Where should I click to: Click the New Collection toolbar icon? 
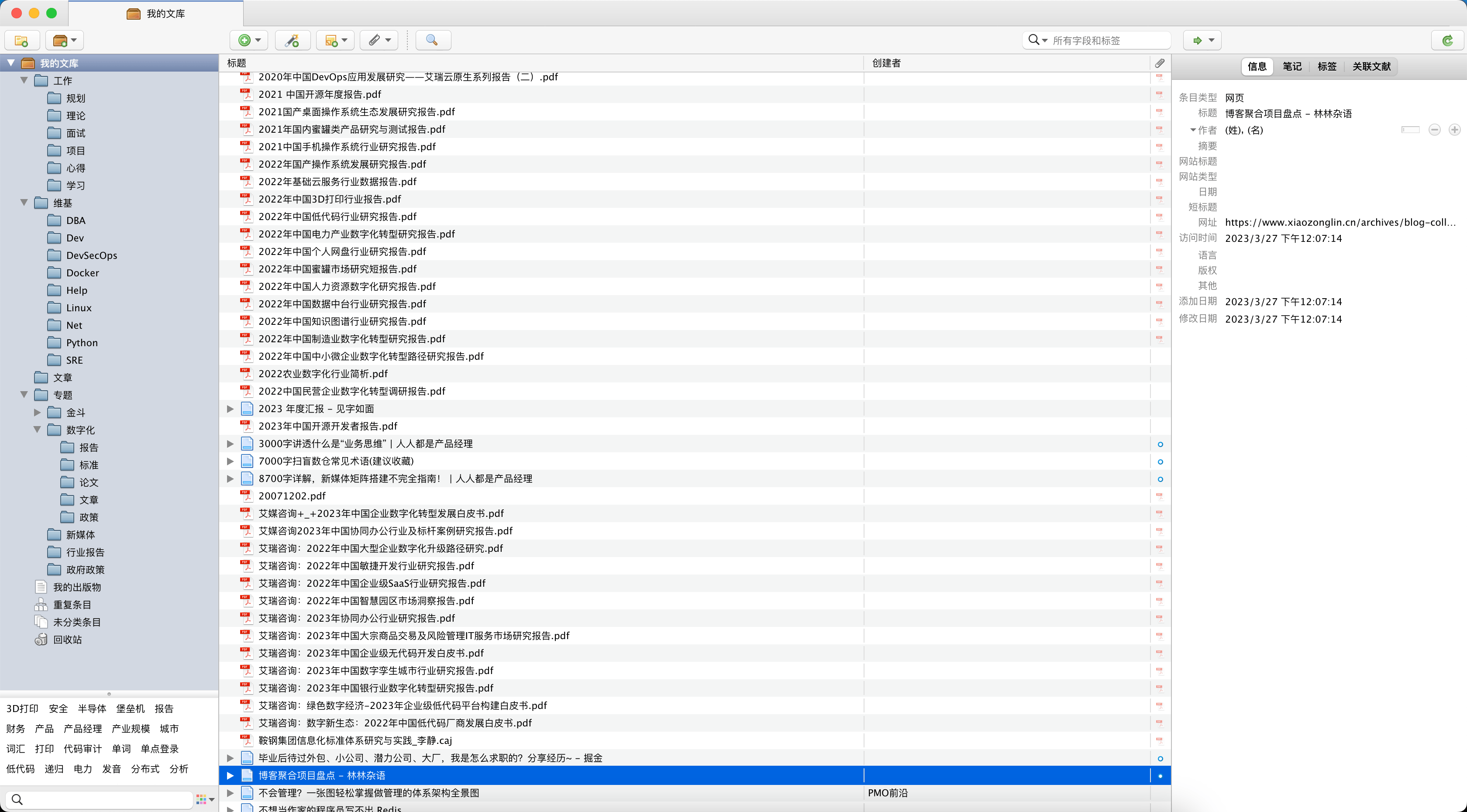(x=22, y=41)
